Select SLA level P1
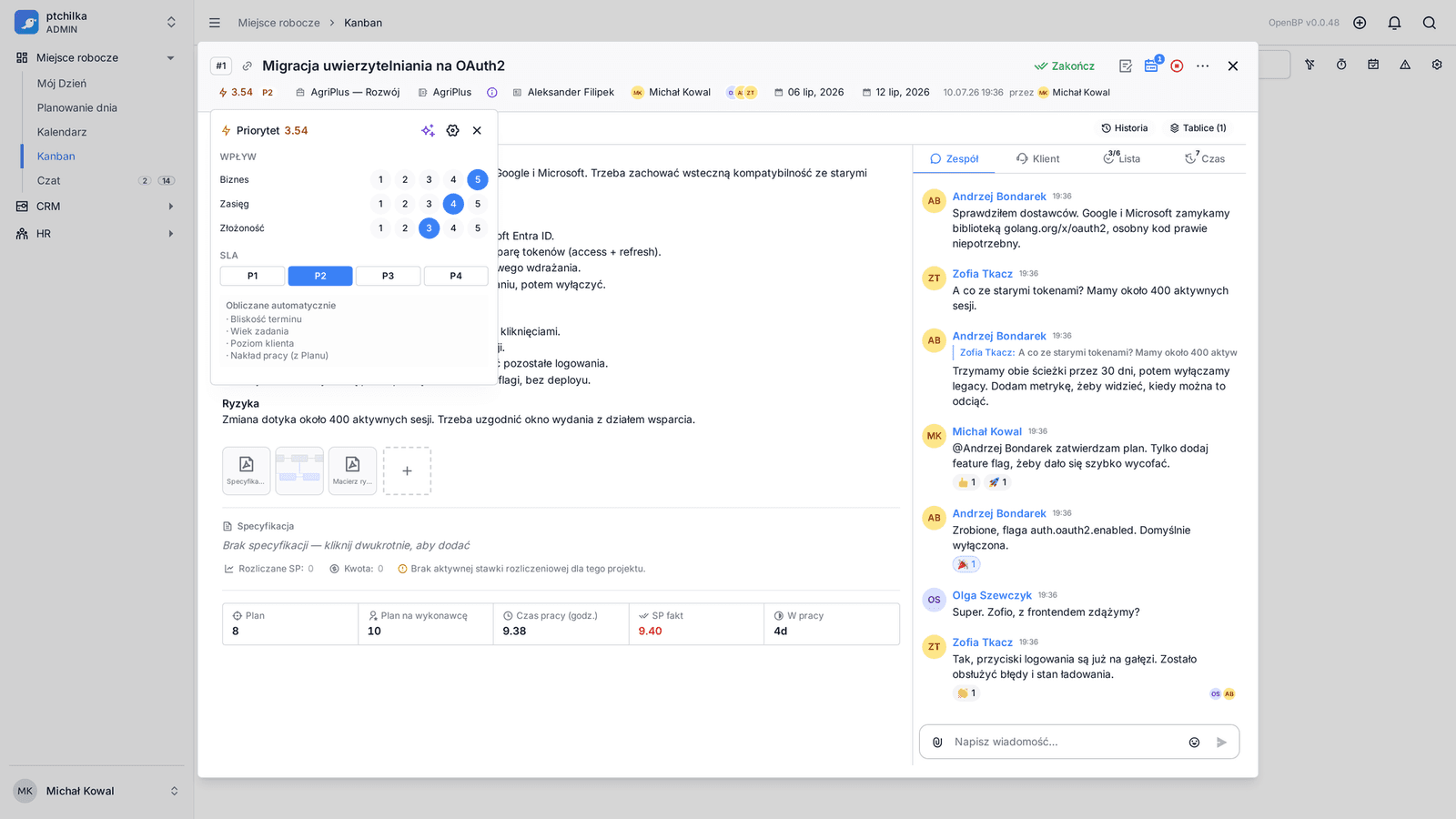Screen dimensions: 1456x819 252,276
